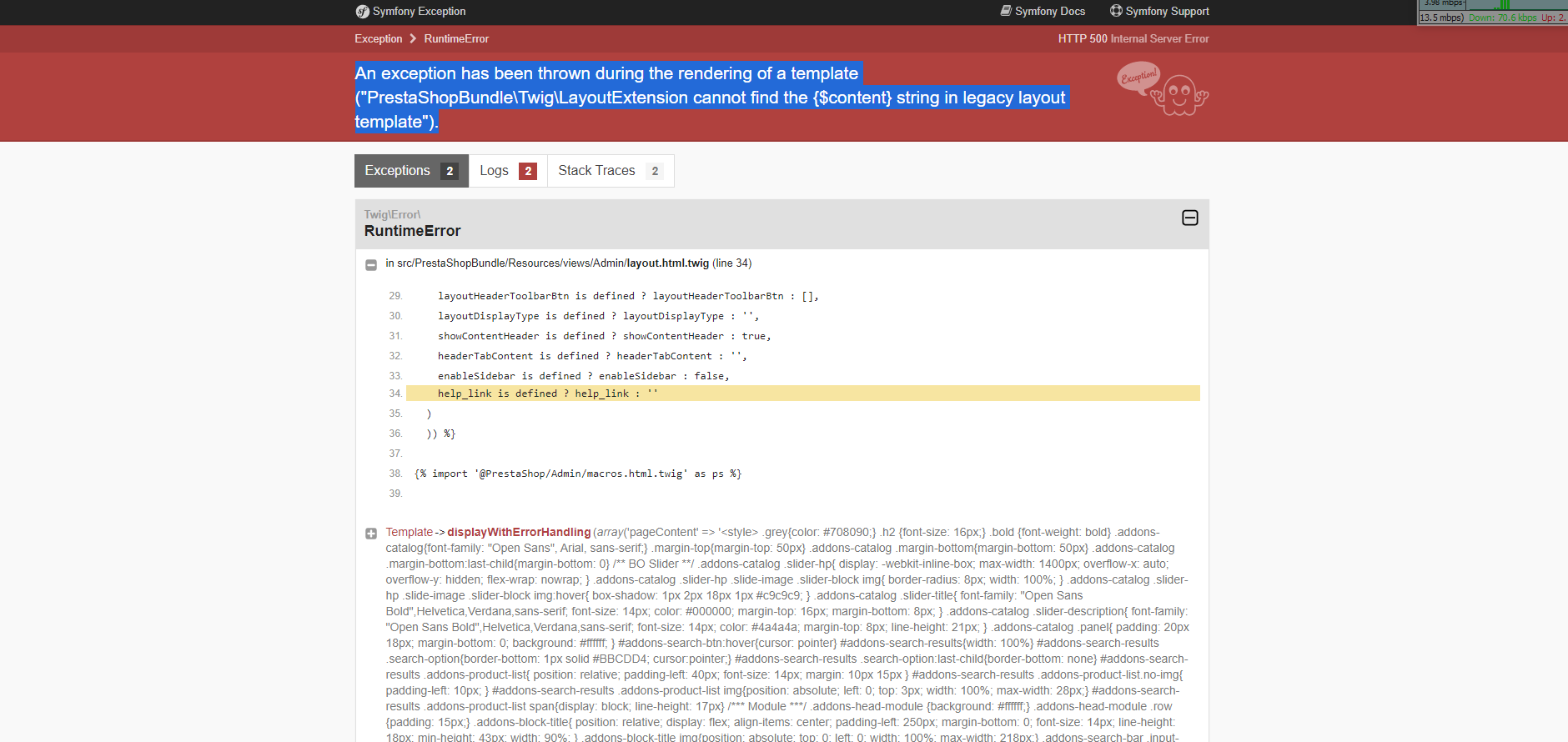Collapse the RuntimeError exception panel
This screenshot has height=742, width=1568.
(1190, 218)
